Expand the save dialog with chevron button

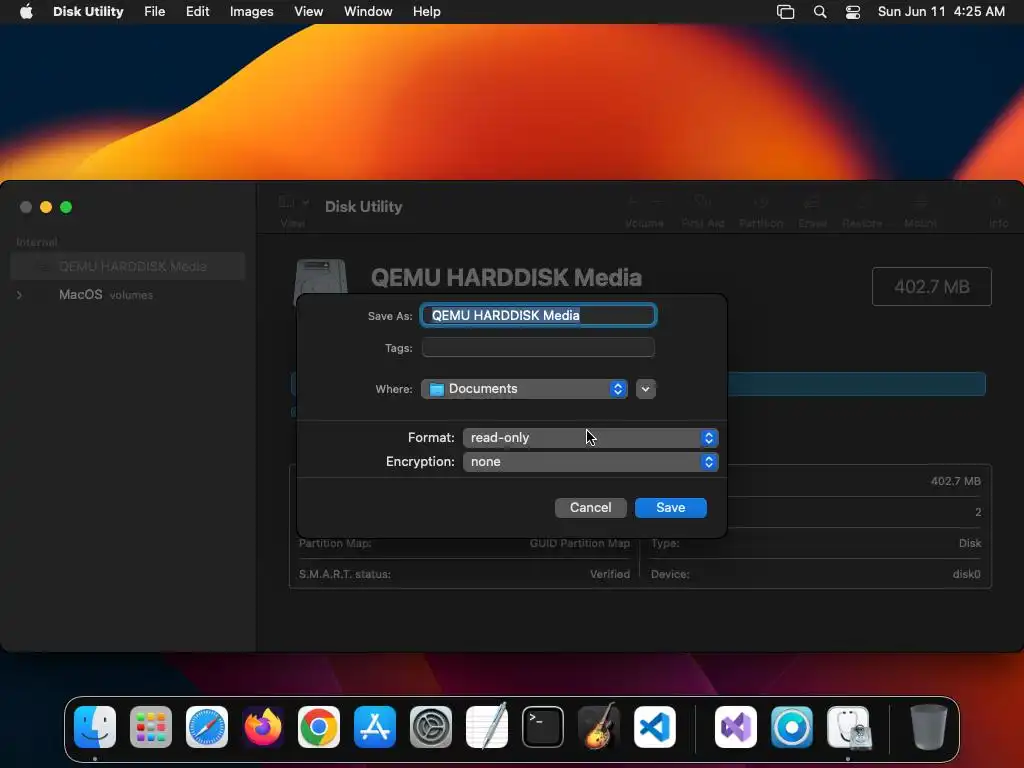[645, 389]
